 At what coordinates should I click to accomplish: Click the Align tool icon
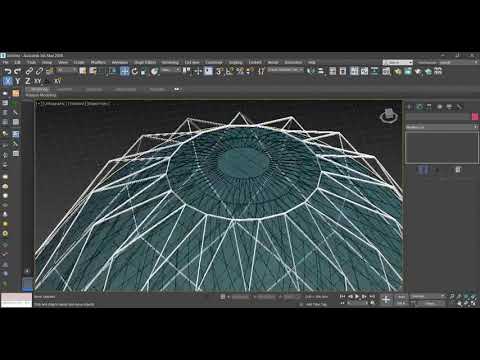click(x=321, y=71)
